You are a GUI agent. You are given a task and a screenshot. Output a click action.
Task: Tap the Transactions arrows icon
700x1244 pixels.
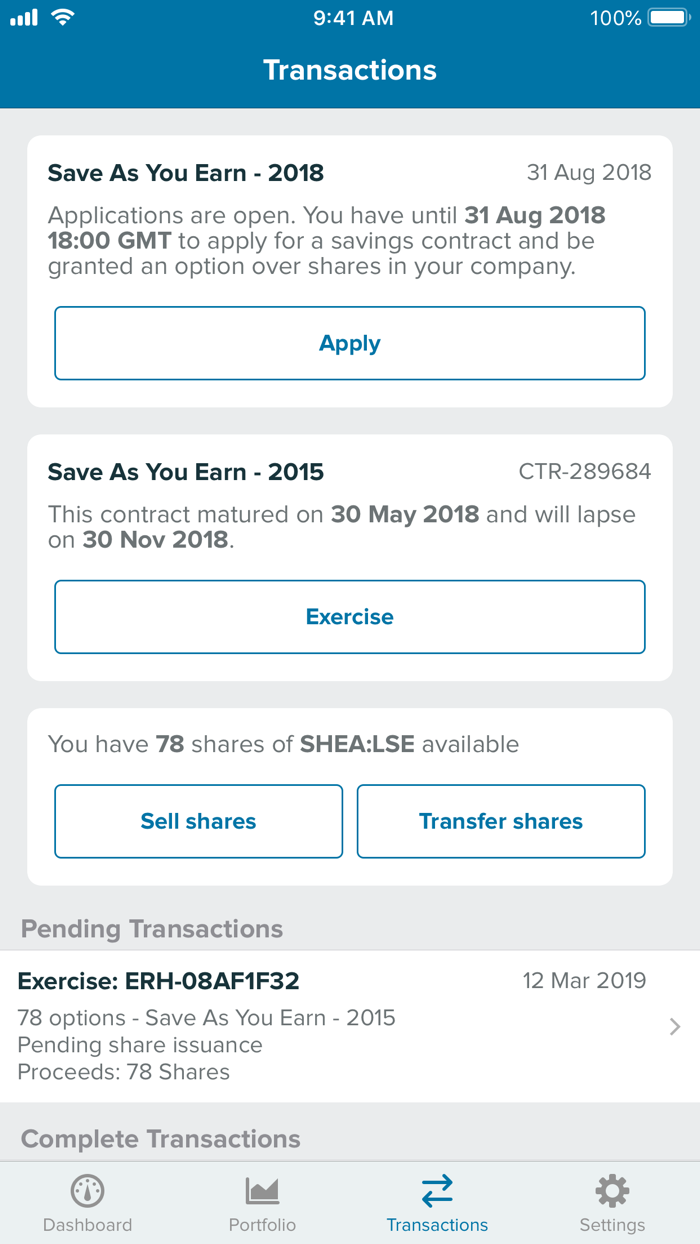tap(437, 1190)
